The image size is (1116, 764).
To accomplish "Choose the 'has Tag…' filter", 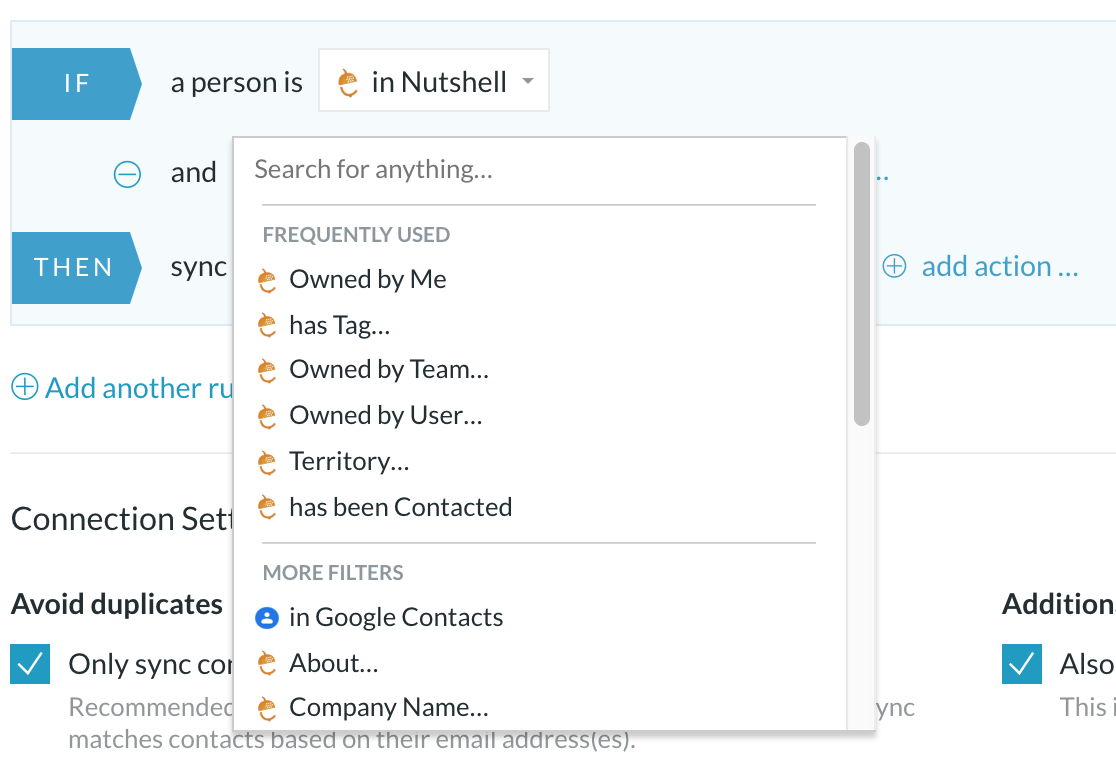I will (x=339, y=325).
